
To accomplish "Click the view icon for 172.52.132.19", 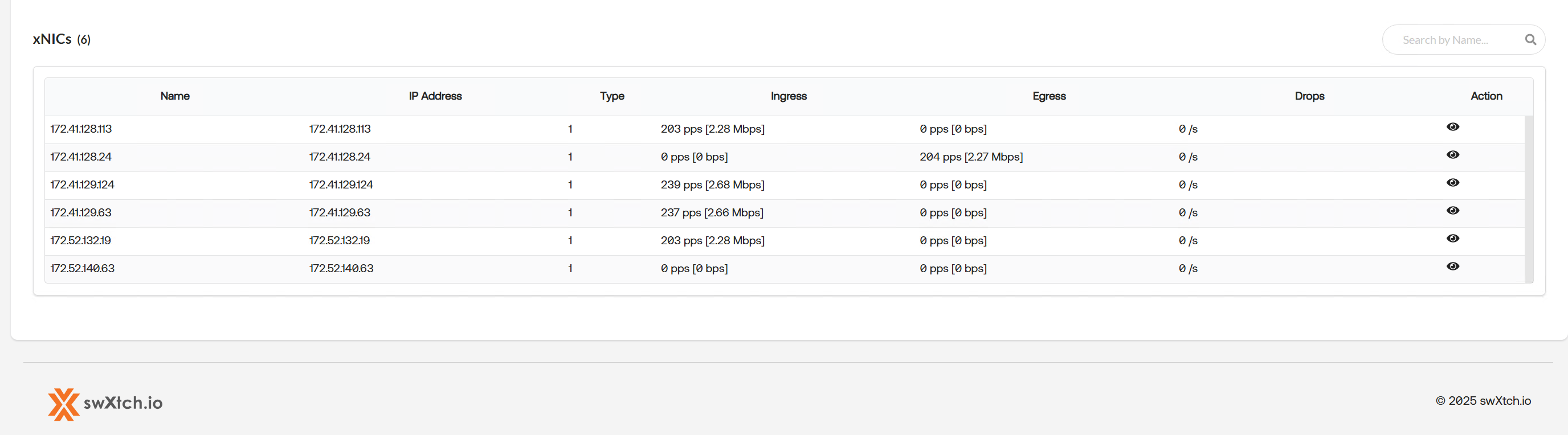I will pos(1452,239).
